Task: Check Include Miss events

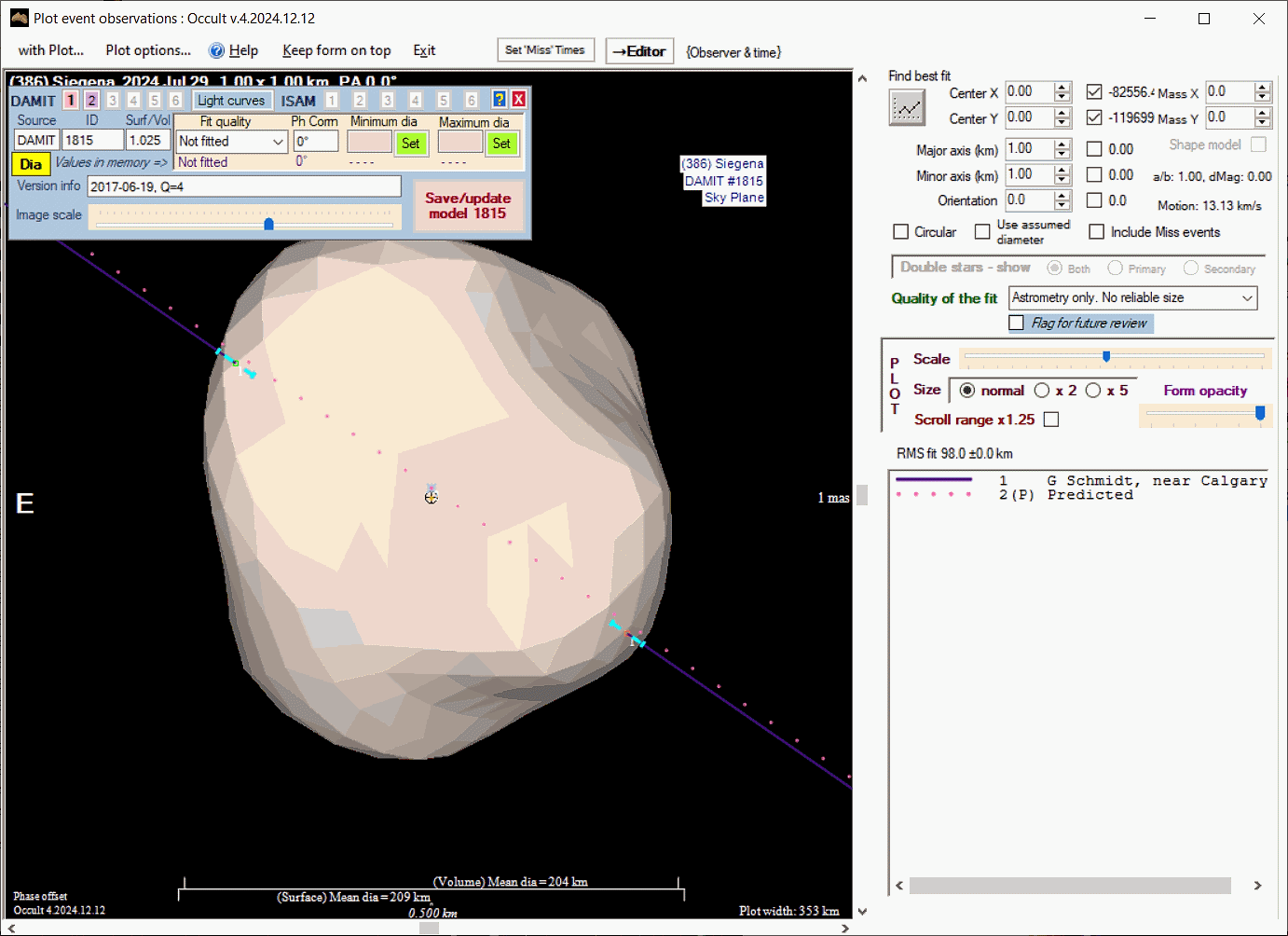Action: tap(1097, 232)
